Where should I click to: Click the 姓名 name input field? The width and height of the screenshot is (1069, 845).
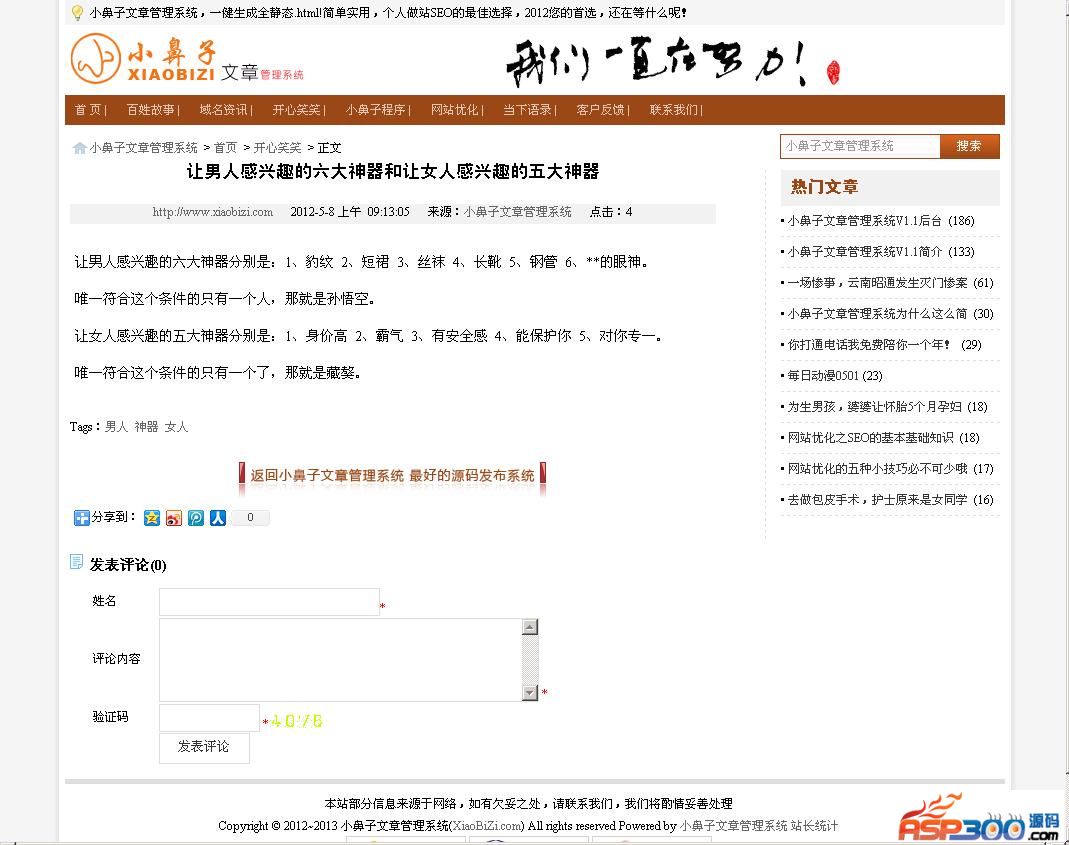269,602
